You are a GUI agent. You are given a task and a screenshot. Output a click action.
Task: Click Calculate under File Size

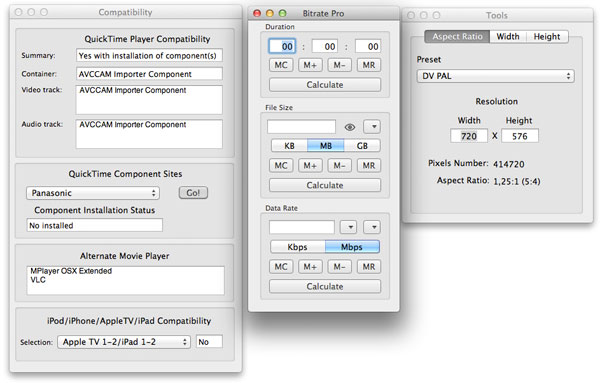[x=325, y=185]
